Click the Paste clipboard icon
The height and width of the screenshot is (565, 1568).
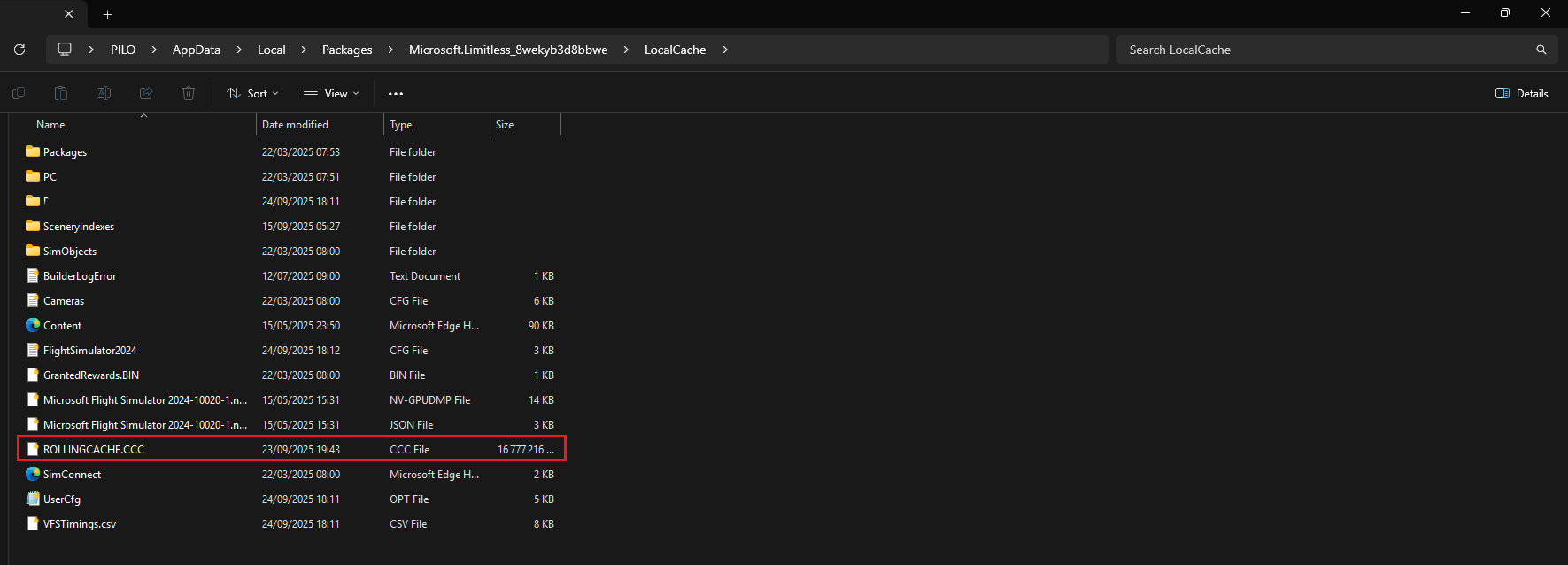point(61,93)
